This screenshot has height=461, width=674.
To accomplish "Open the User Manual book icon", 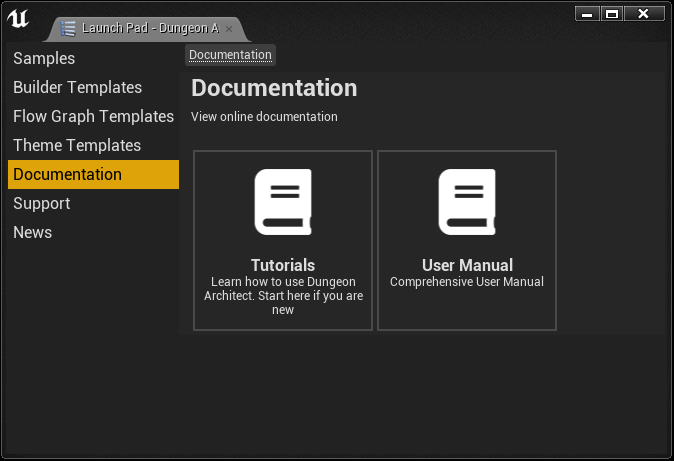I will click(467, 202).
